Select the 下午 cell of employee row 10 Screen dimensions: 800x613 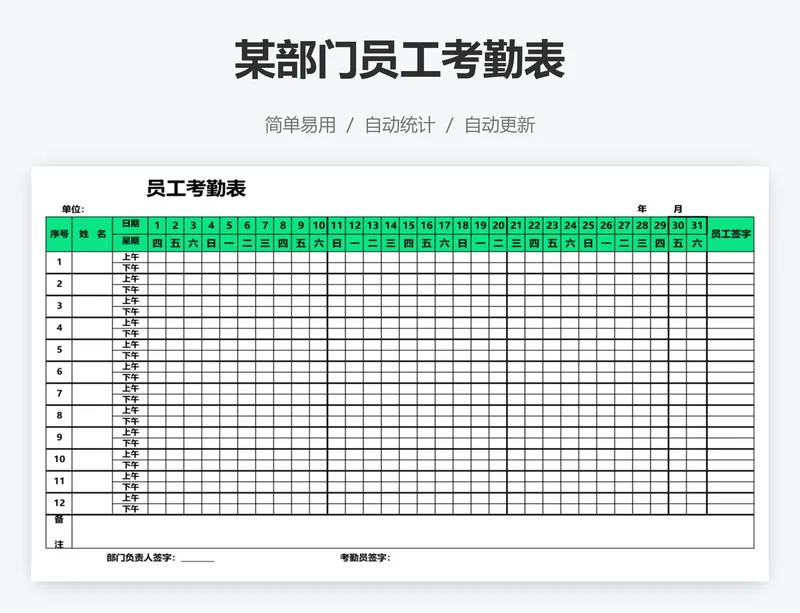[130, 465]
